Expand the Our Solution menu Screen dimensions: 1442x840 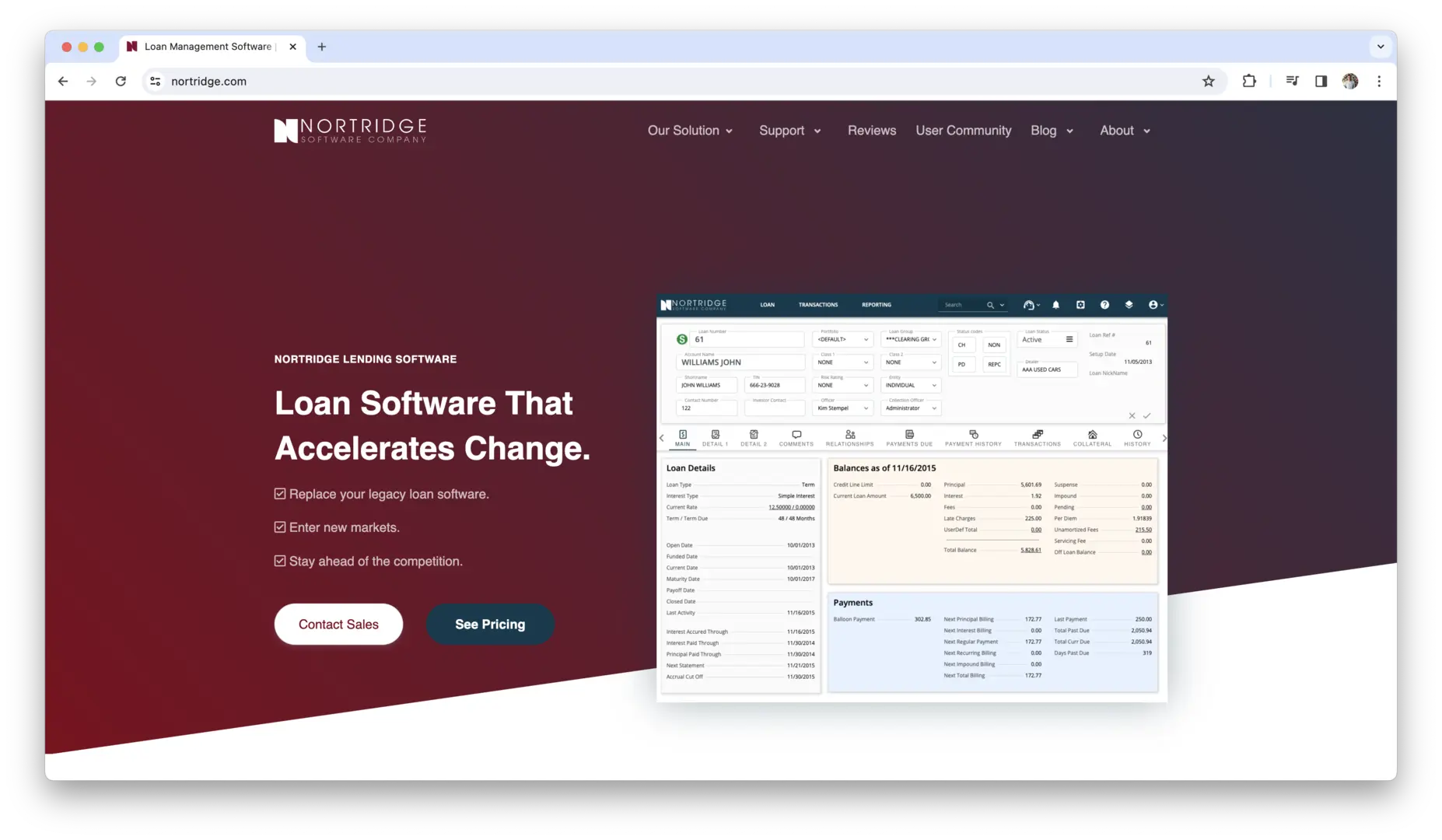coord(690,131)
